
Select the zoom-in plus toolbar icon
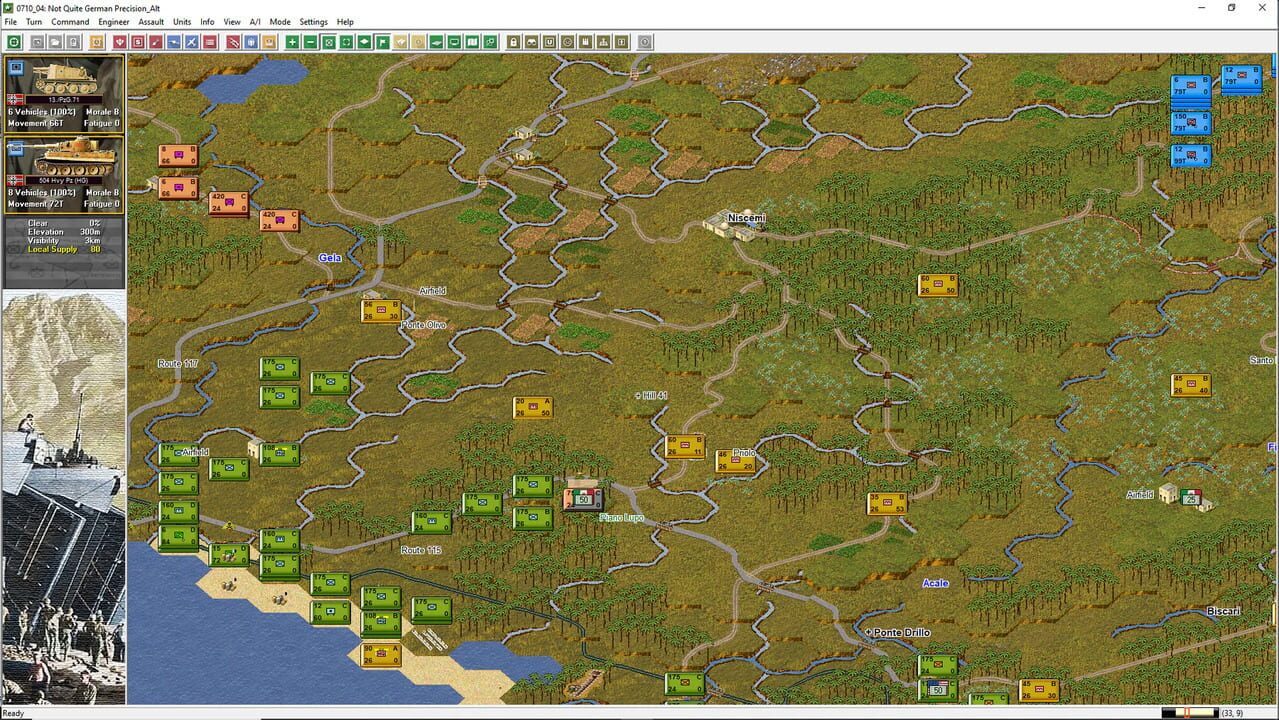(292, 42)
